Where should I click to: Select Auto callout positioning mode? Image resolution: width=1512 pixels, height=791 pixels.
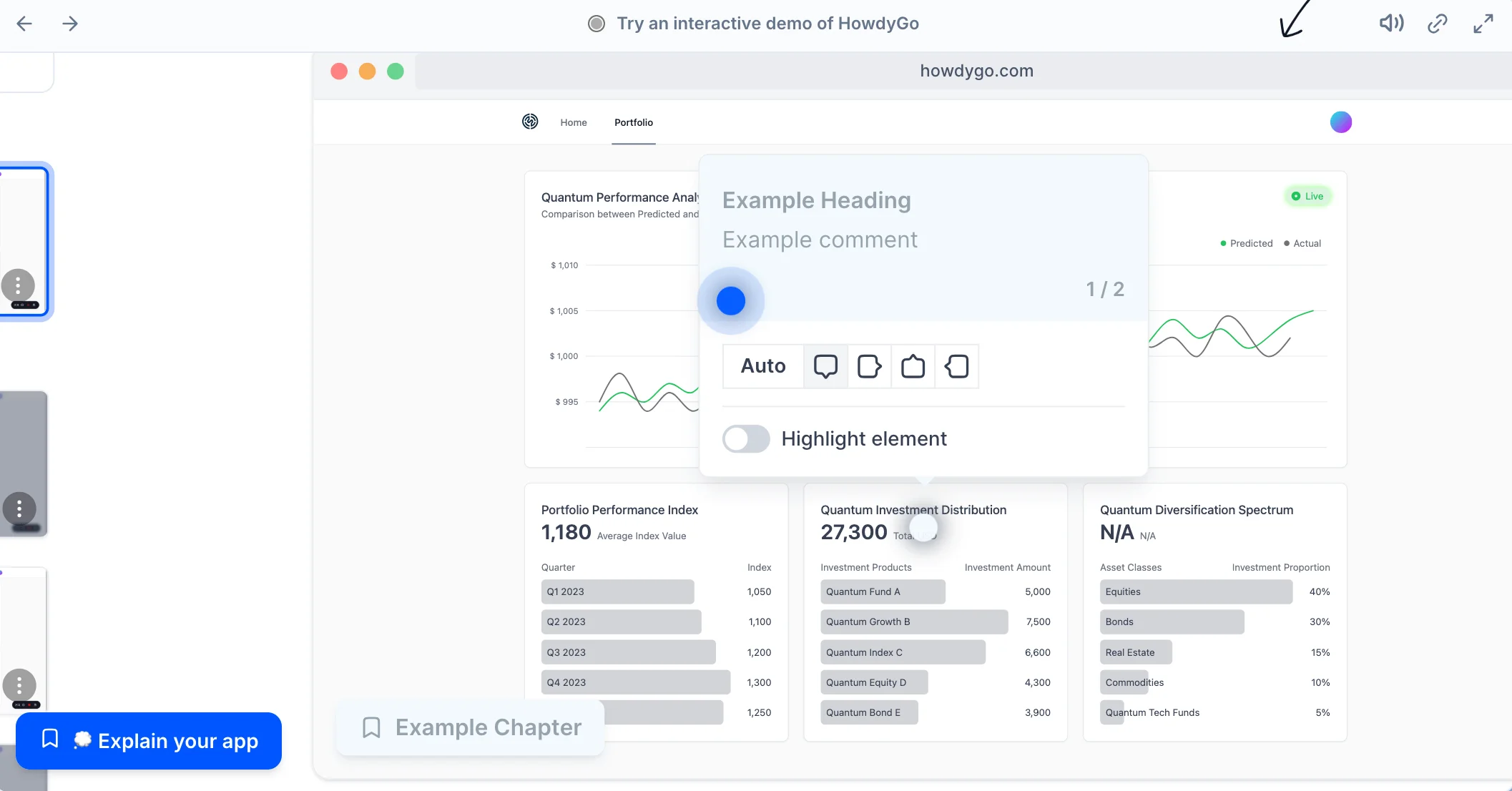[x=762, y=366]
